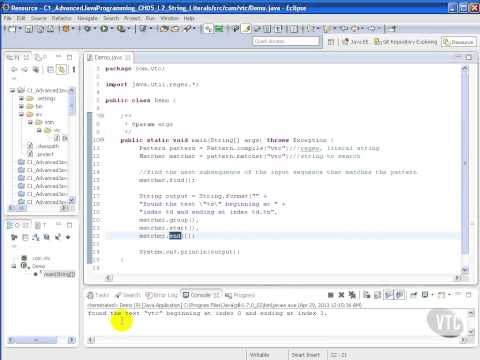The image size is (480, 360).
Task: Click the navigator Forward arrow icon
Action: click(25, 69)
